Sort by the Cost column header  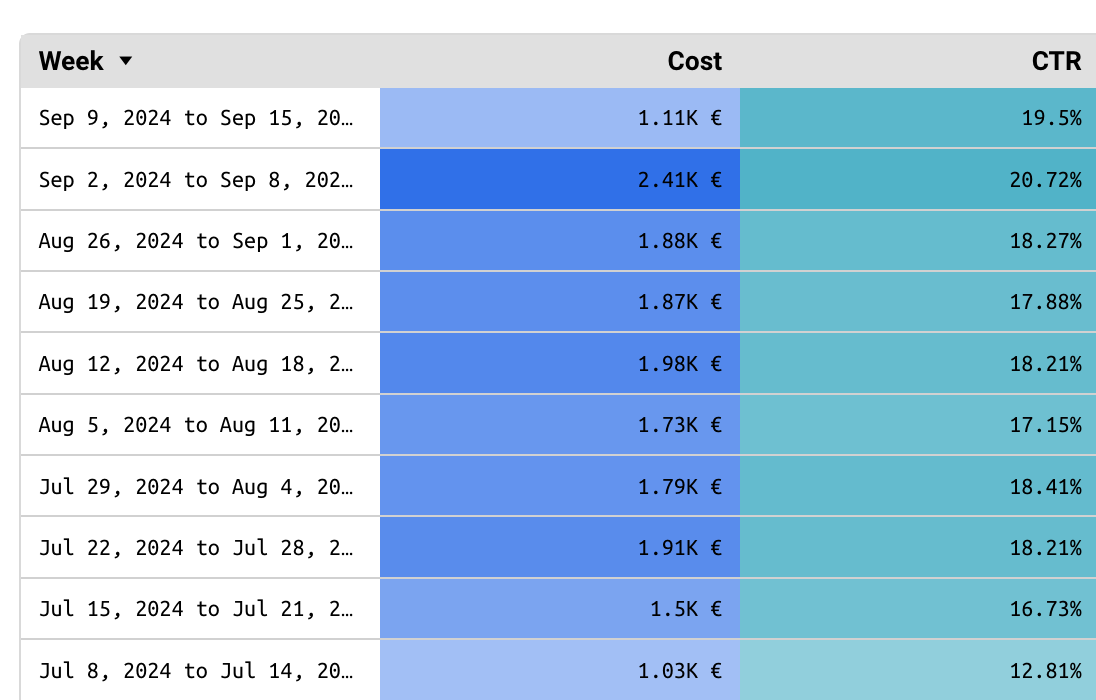pos(694,61)
